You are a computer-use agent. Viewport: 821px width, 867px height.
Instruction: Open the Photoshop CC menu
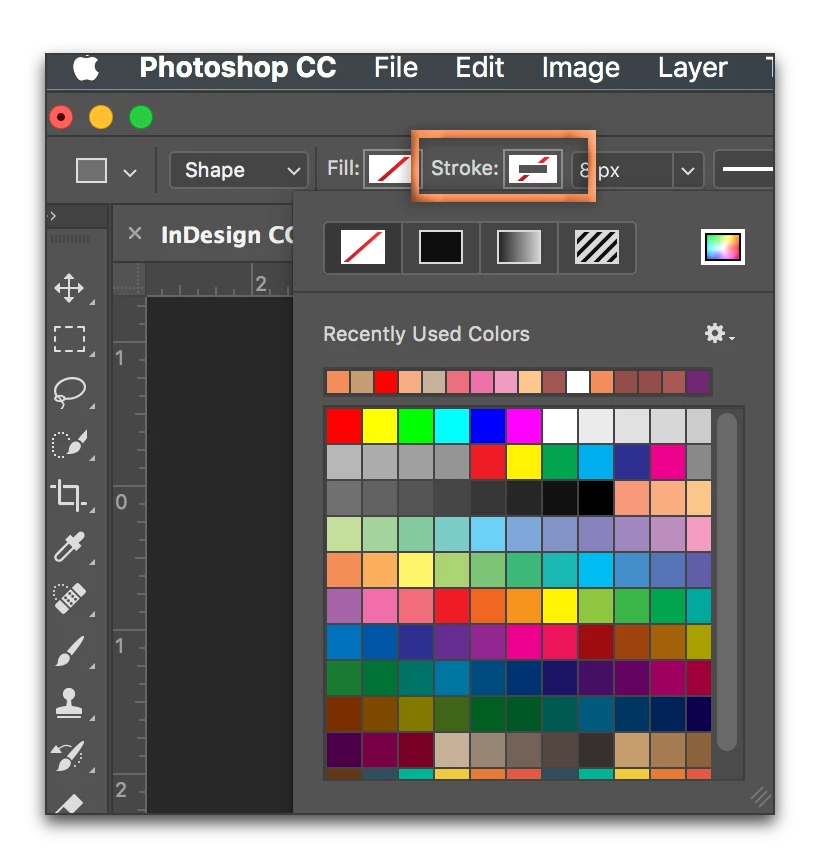pyautogui.click(x=238, y=67)
